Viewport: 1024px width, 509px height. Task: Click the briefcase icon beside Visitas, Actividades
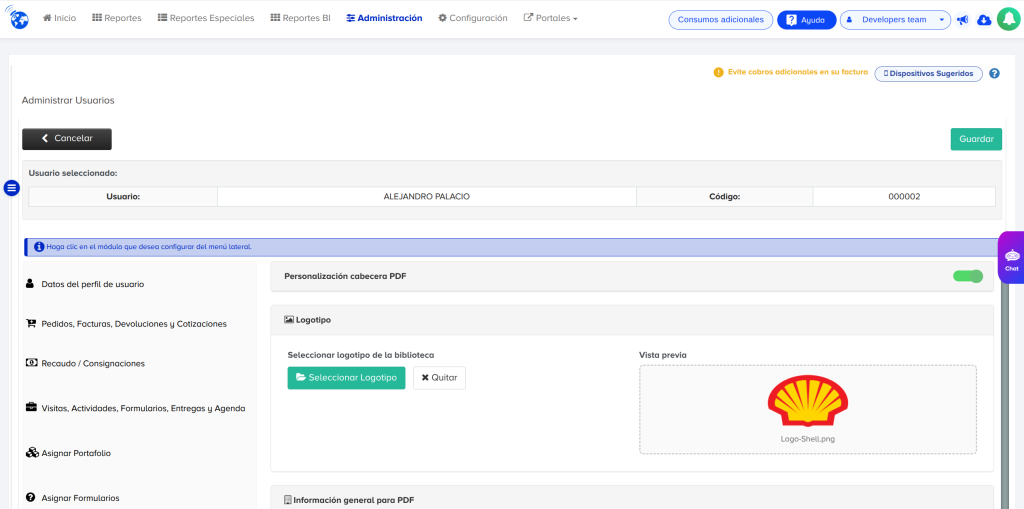point(31,407)
